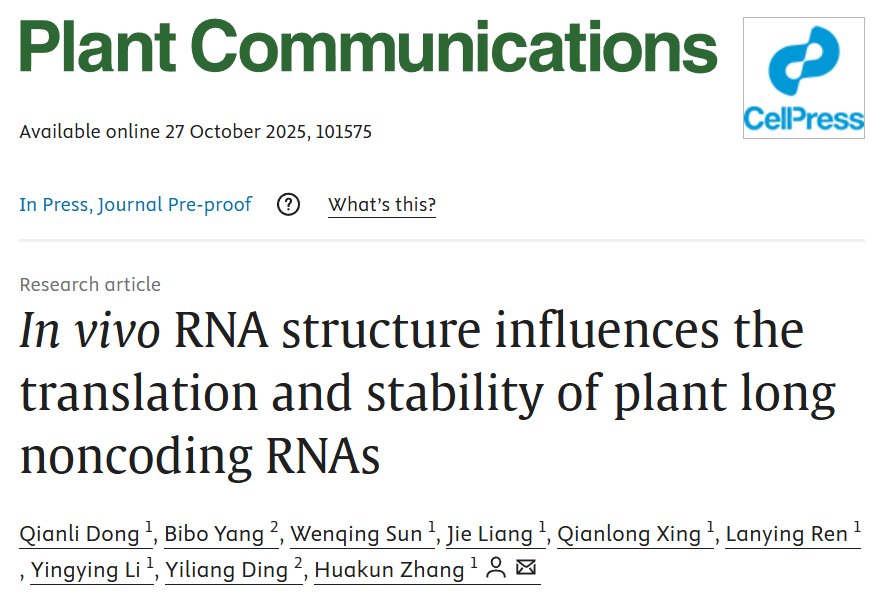The image size is (888, 605).
Task: Select author Bibo Yang
Action: point(214,534)
